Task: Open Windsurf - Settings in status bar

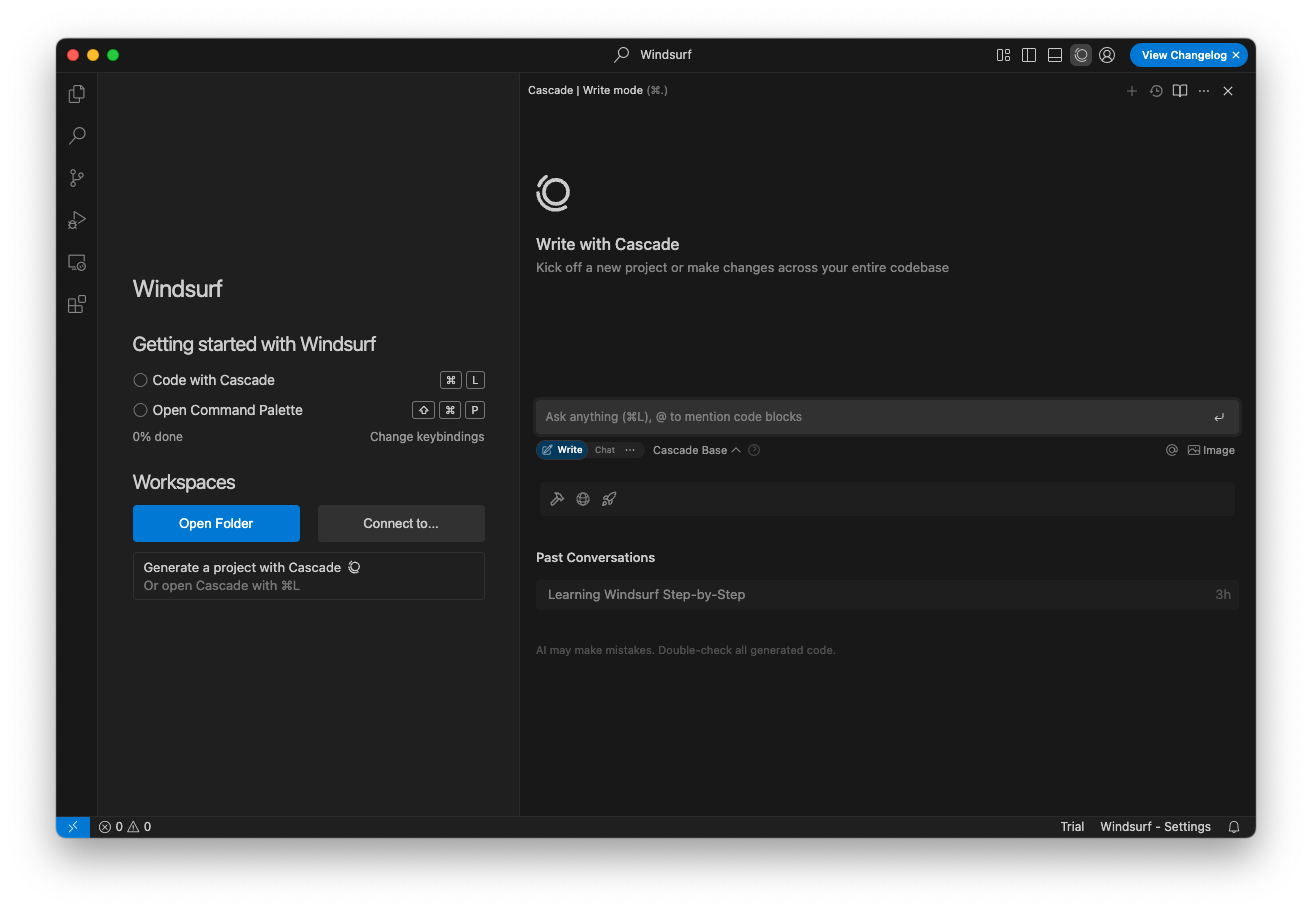Action: pos(1155,827)
